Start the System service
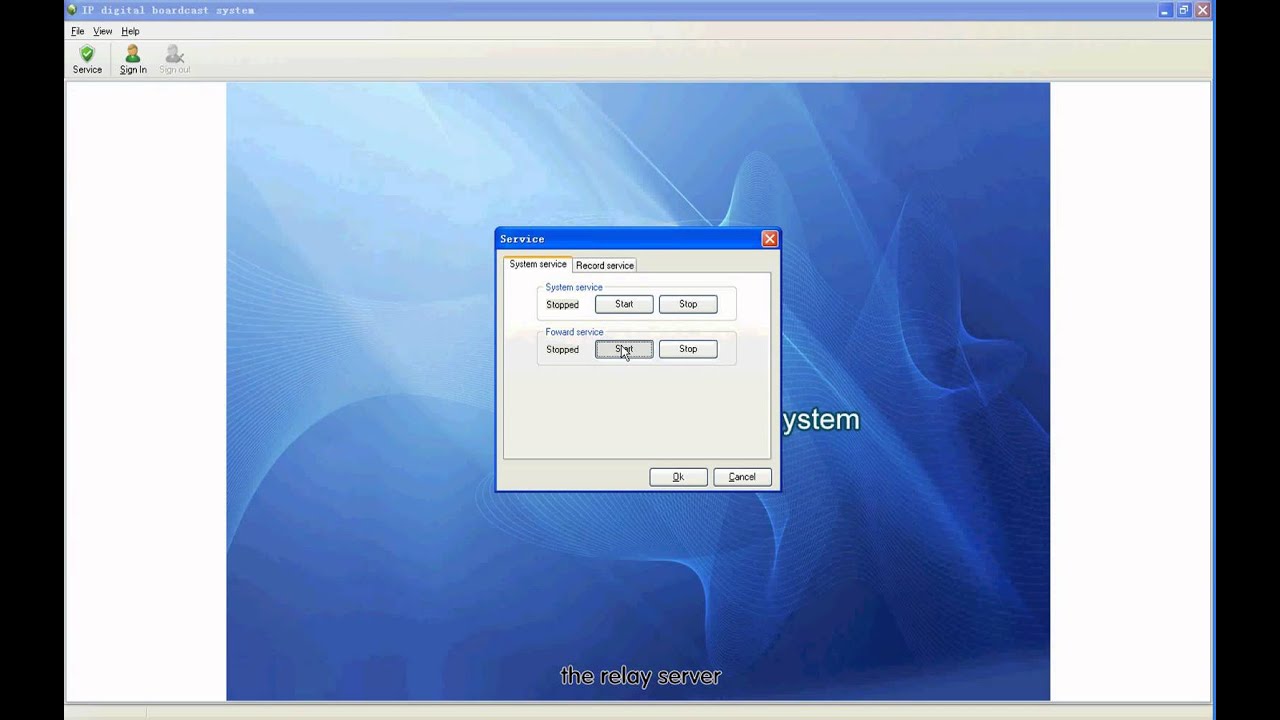The height and width of the screenshot is (720, 1280). (624, 304)
